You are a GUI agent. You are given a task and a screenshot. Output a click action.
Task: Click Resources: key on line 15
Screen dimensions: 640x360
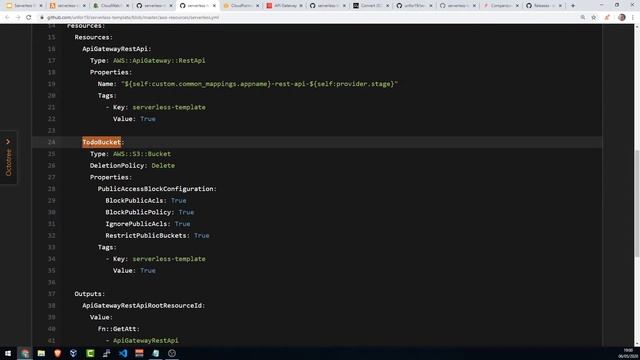point(93,37)
